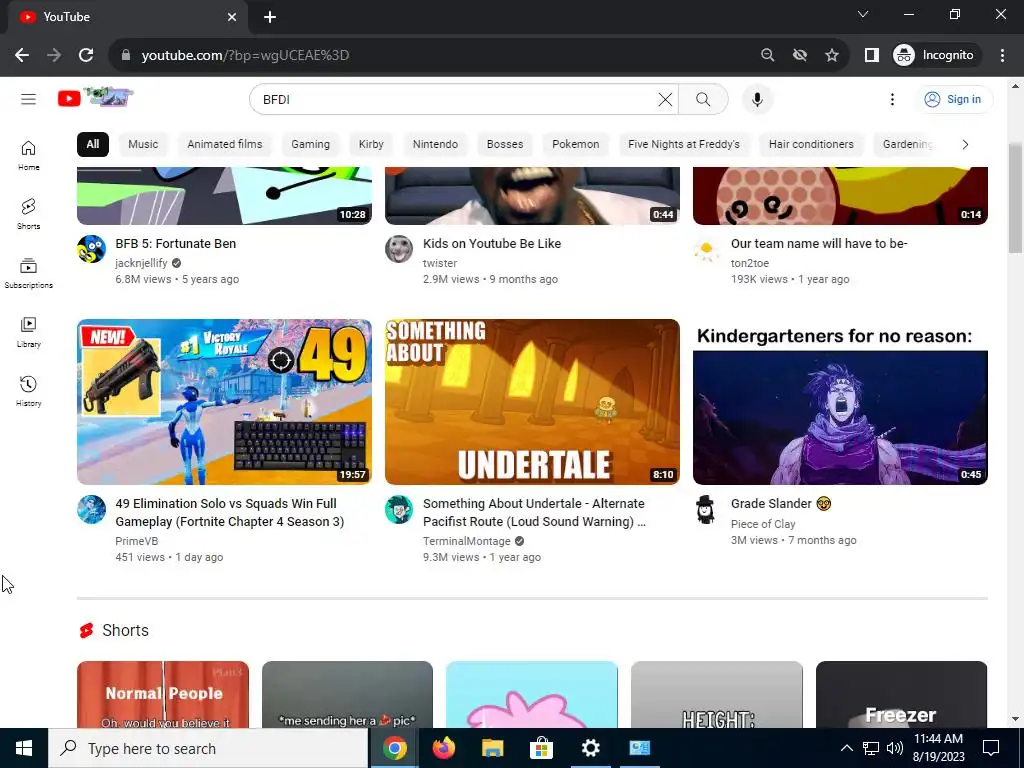This screenshot has height=768, width=1024.
Task: Click the magnifying glass search button
Action: click(x=703, y=99)
